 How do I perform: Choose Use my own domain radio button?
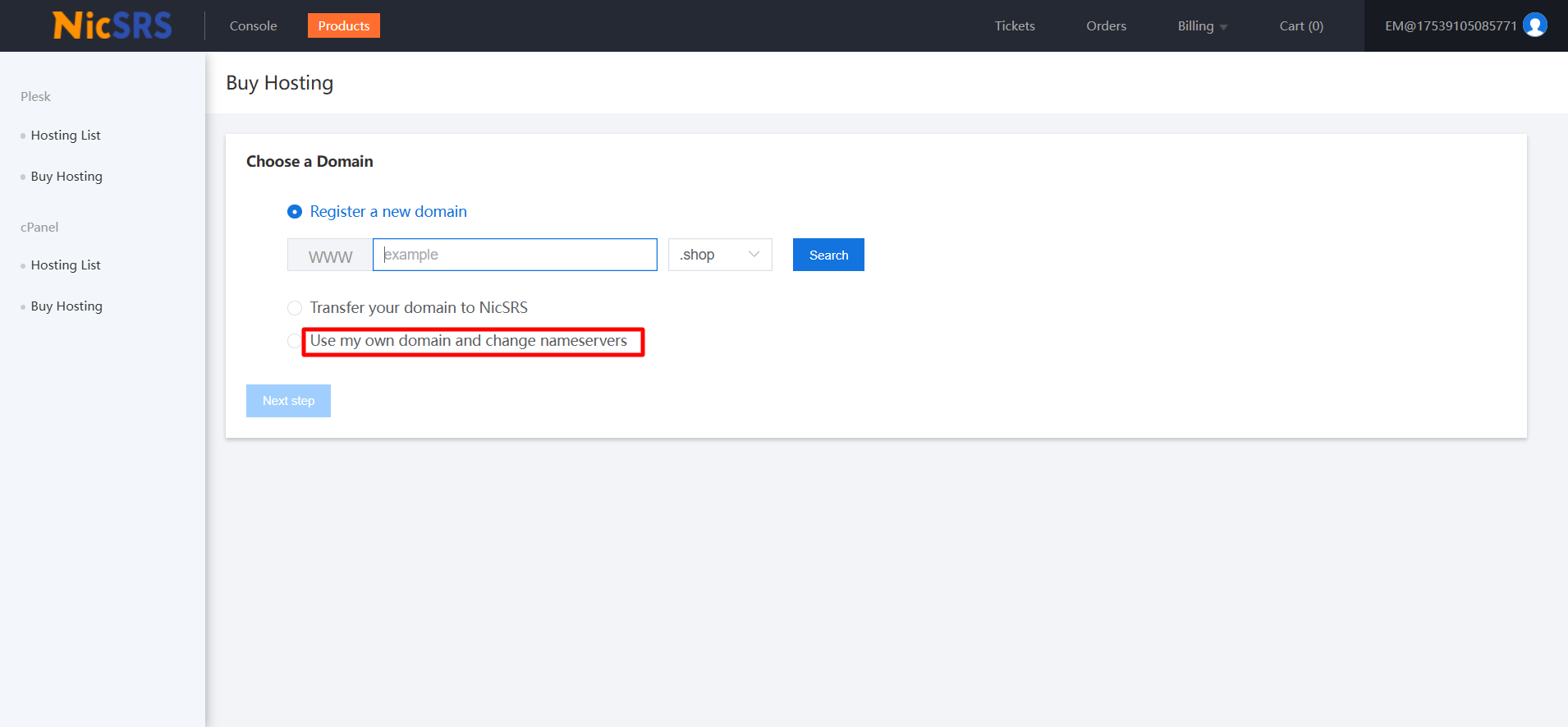tap(294, 341)
